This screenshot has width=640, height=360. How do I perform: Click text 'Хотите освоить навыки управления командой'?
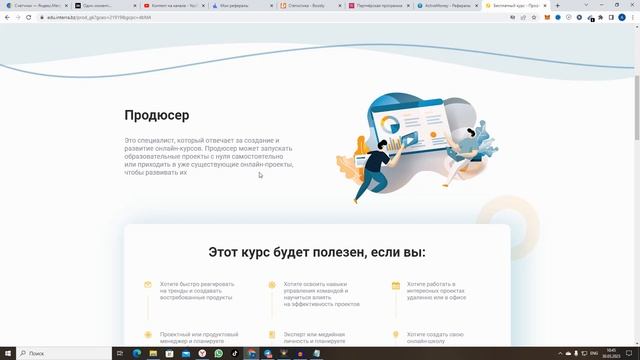(x=322, y=294)
